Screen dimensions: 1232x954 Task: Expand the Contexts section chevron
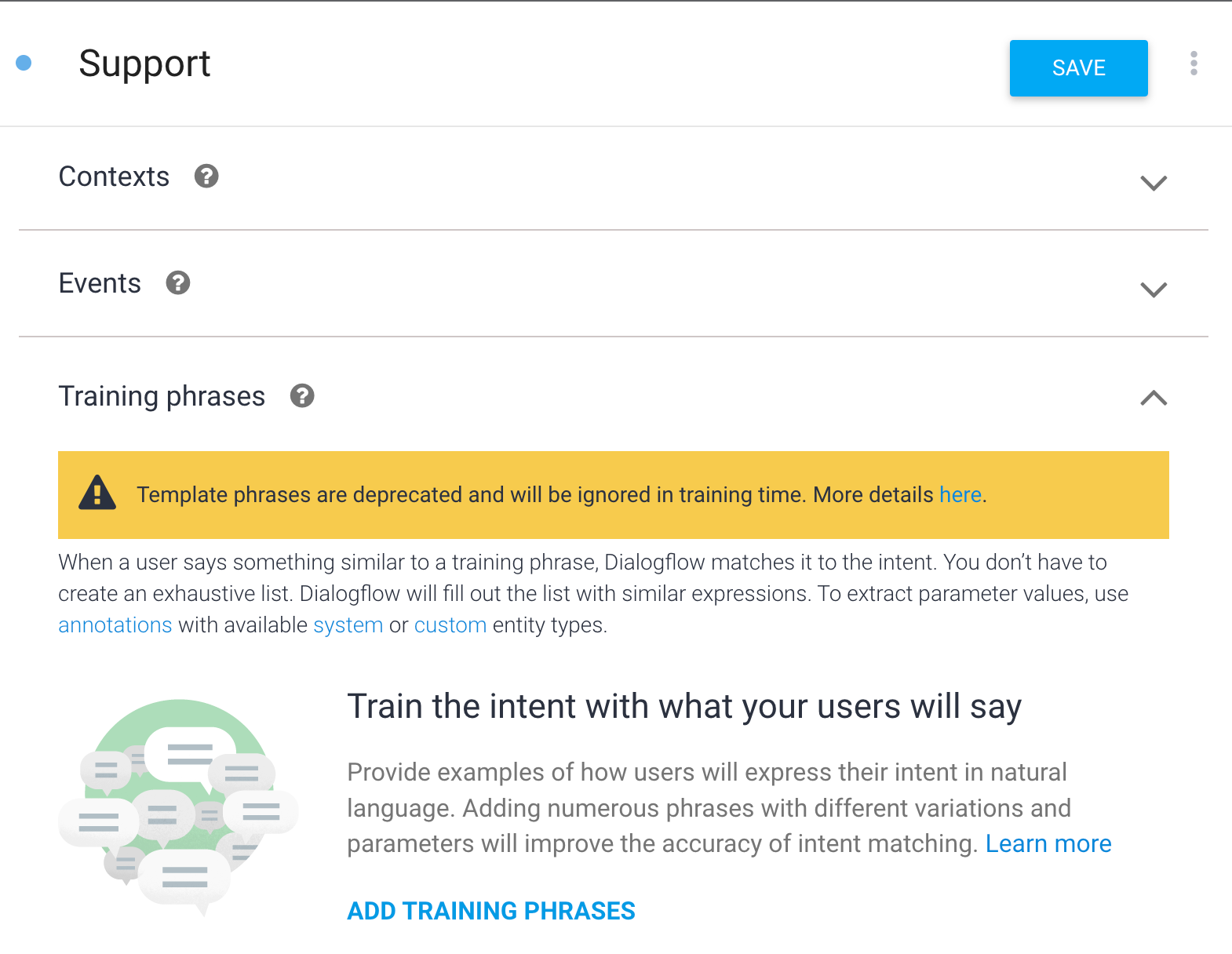[1154, 183]
